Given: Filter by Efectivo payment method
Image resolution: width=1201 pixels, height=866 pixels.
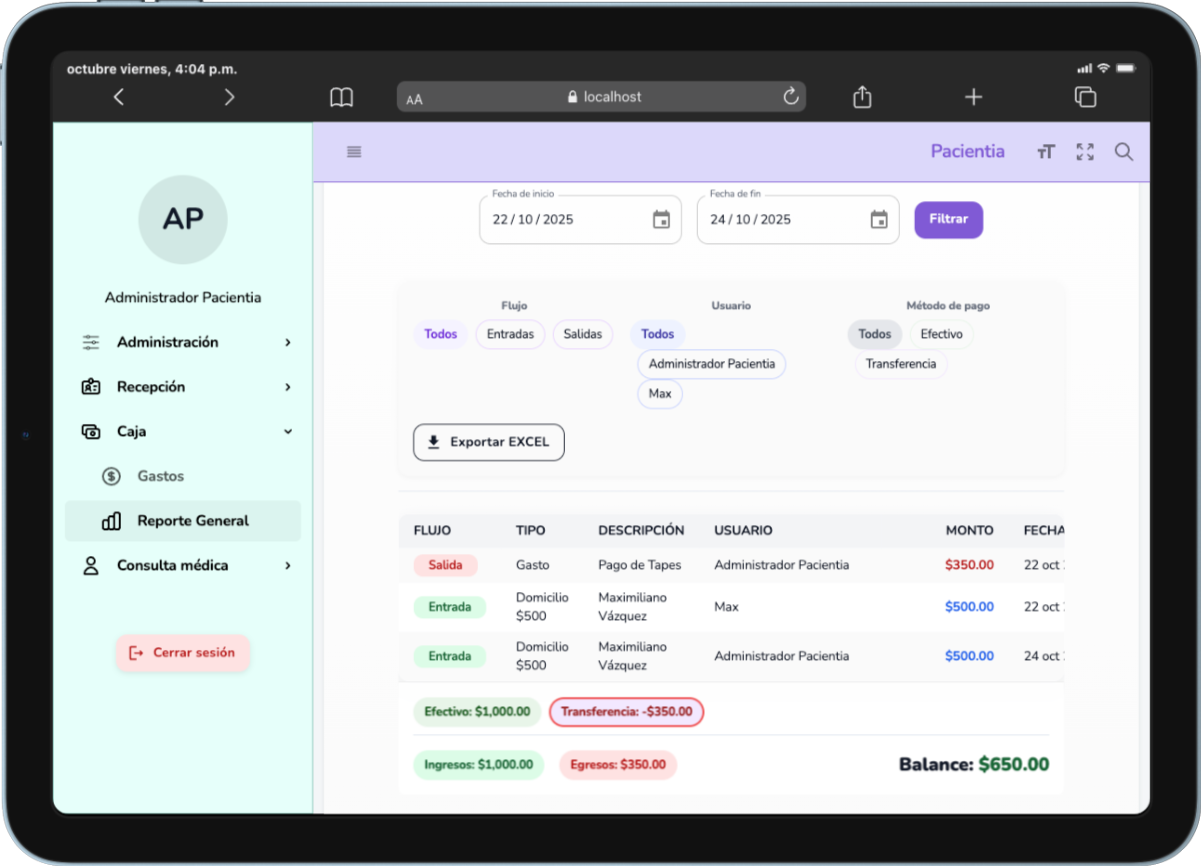Looking at the screenshot, I should [941, 334].
